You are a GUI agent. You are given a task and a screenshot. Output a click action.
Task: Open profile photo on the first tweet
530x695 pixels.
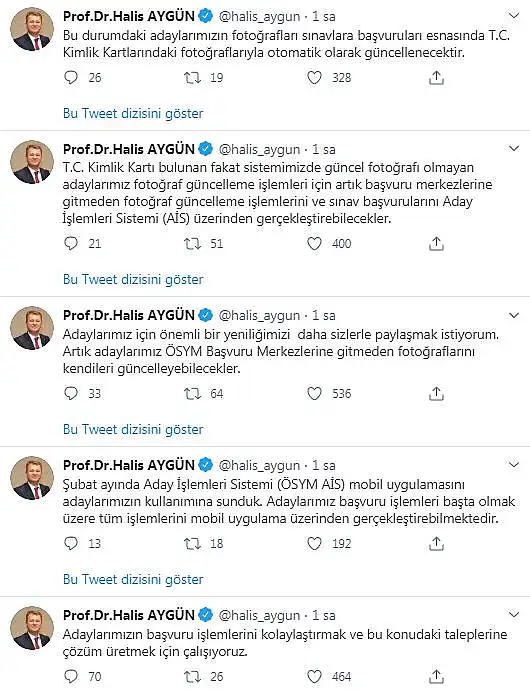(32, 29)
